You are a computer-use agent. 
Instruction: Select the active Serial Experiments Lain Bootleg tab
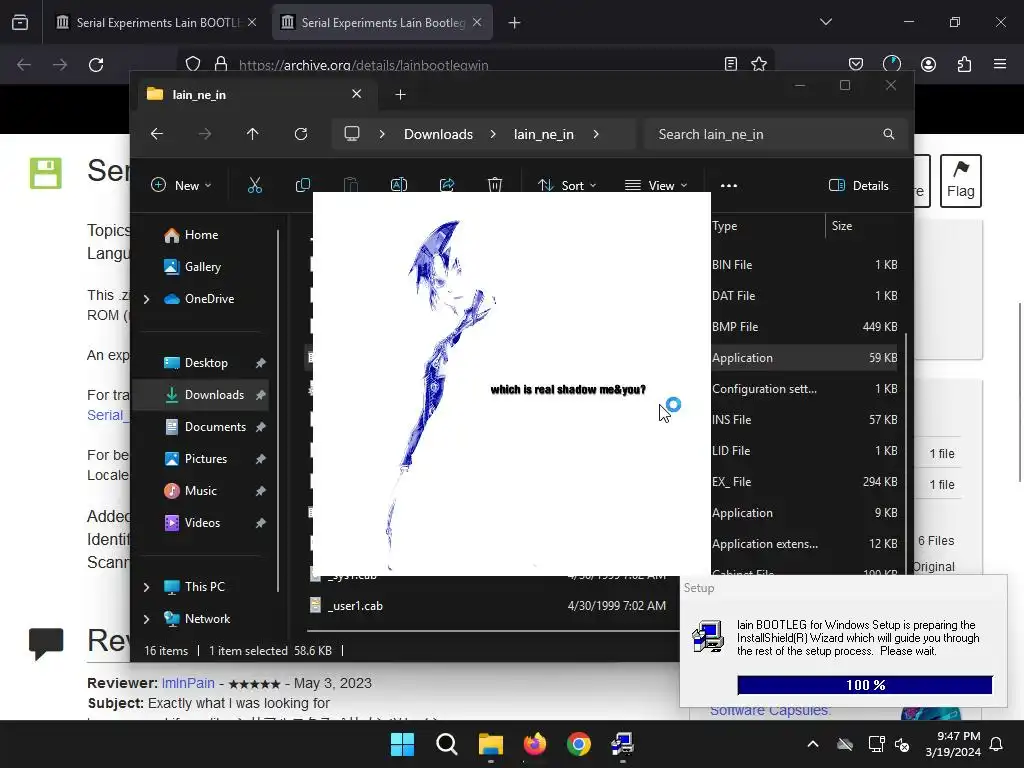click(382, 22)
